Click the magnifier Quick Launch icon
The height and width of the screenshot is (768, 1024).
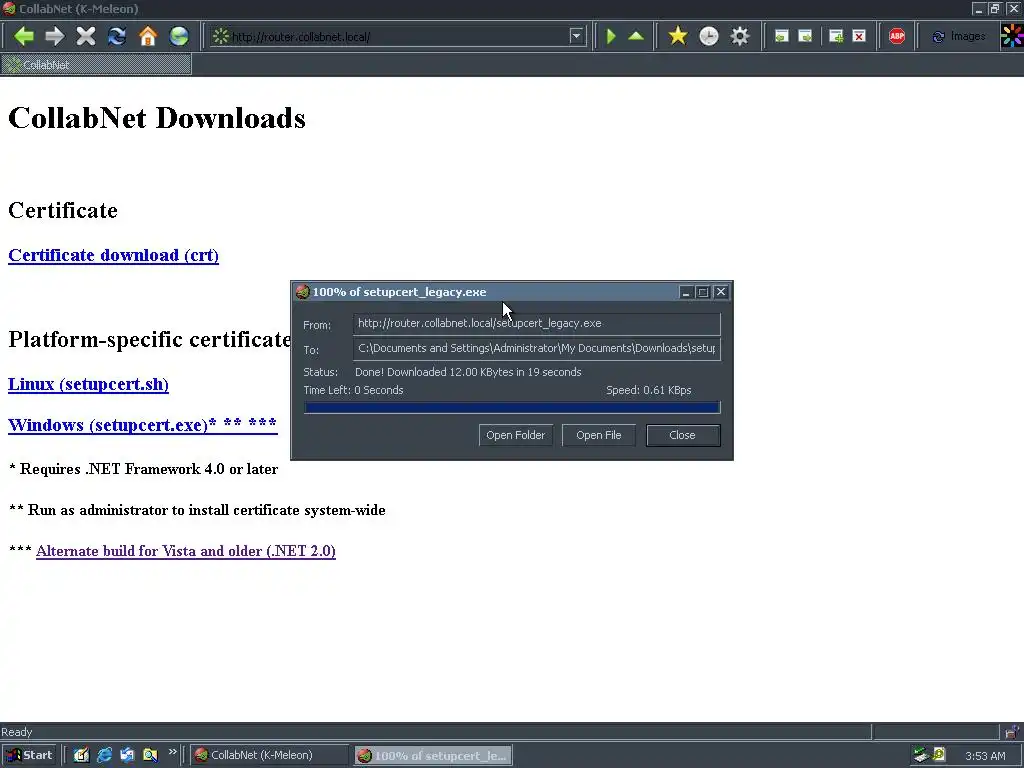[x=150, y=755]
